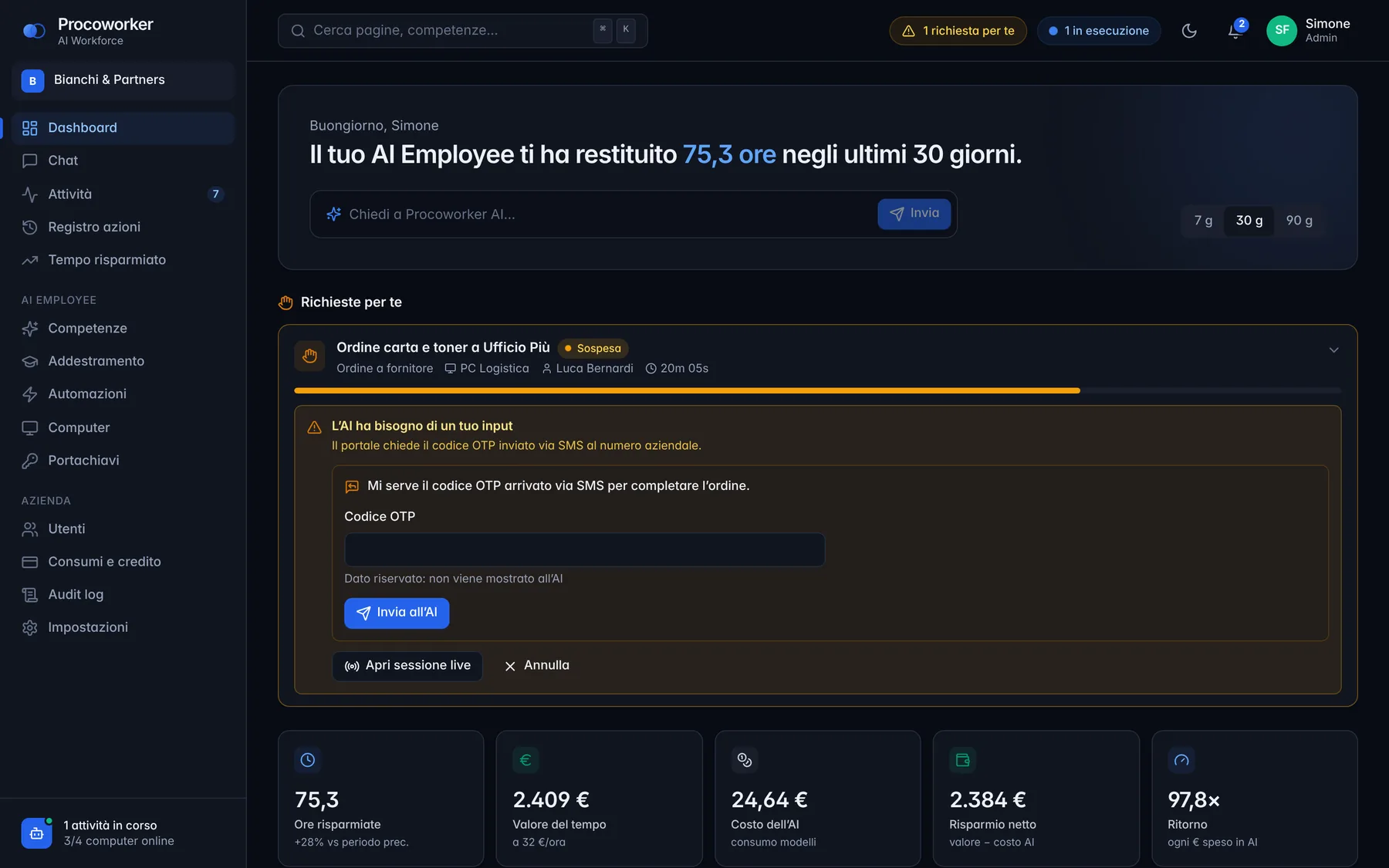Viewport: 1389px width, 868px height.
Task: Focus the Codice OTP input field
Action: (x=584, y=549)
